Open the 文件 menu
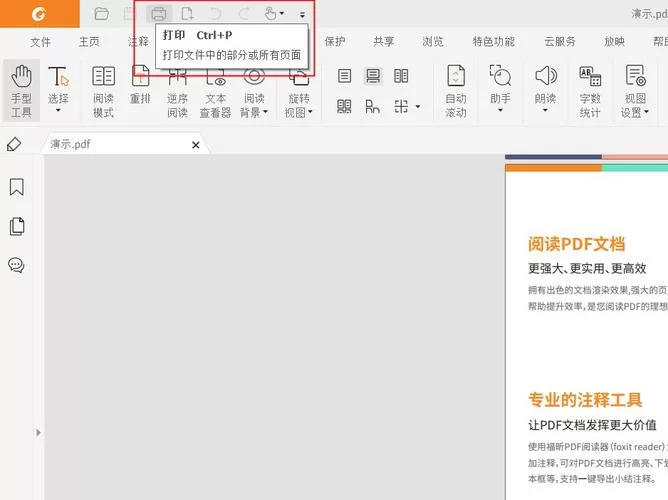Viewport: 668px width, 500px height. tap(40, 42)
